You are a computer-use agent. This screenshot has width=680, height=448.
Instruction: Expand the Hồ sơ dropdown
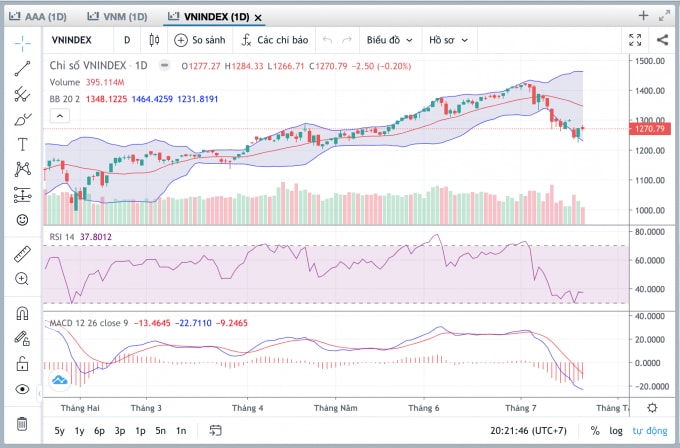pos(448,40)
